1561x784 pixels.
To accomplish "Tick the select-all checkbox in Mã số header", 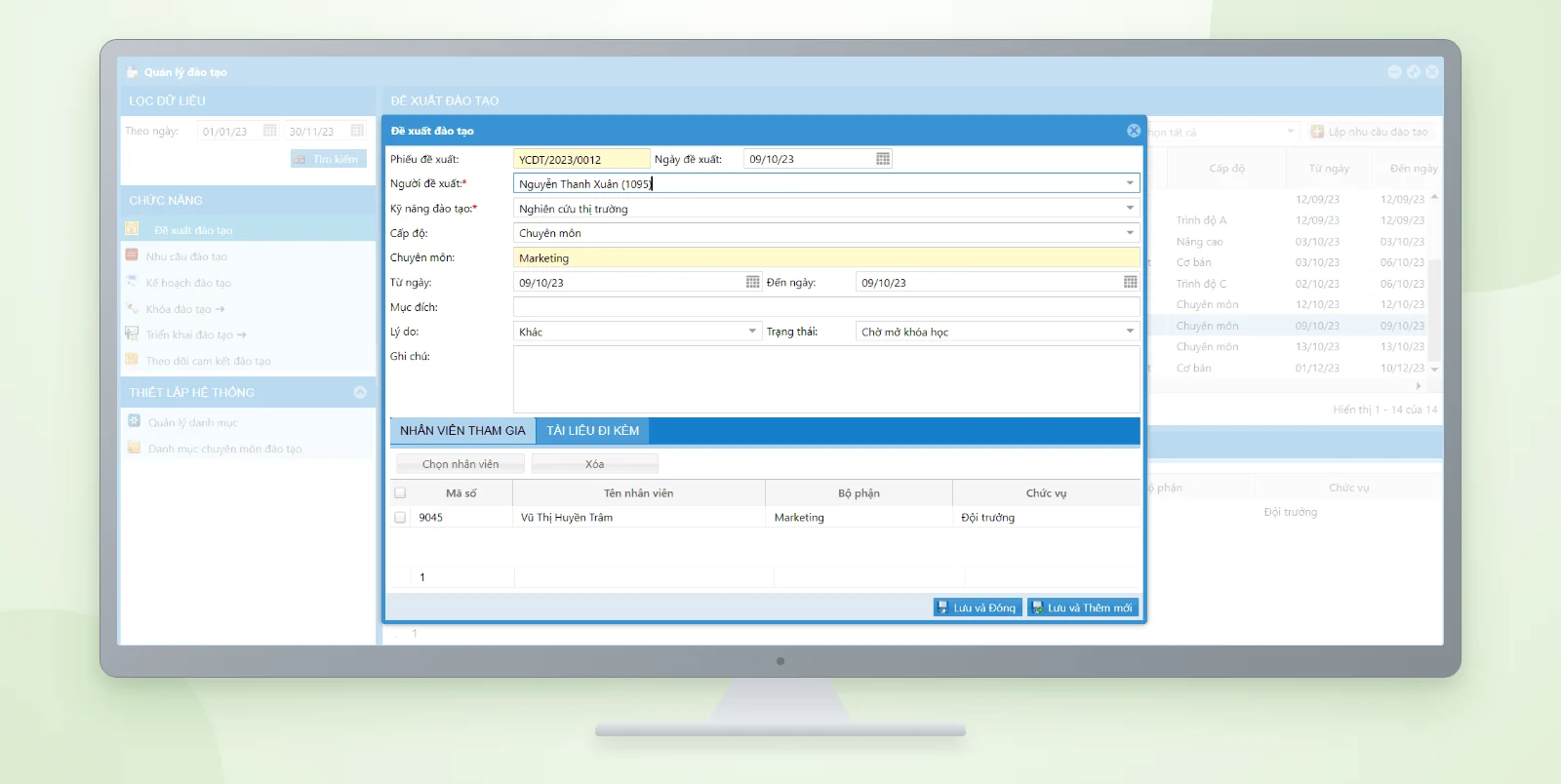I will pos(400,493).
